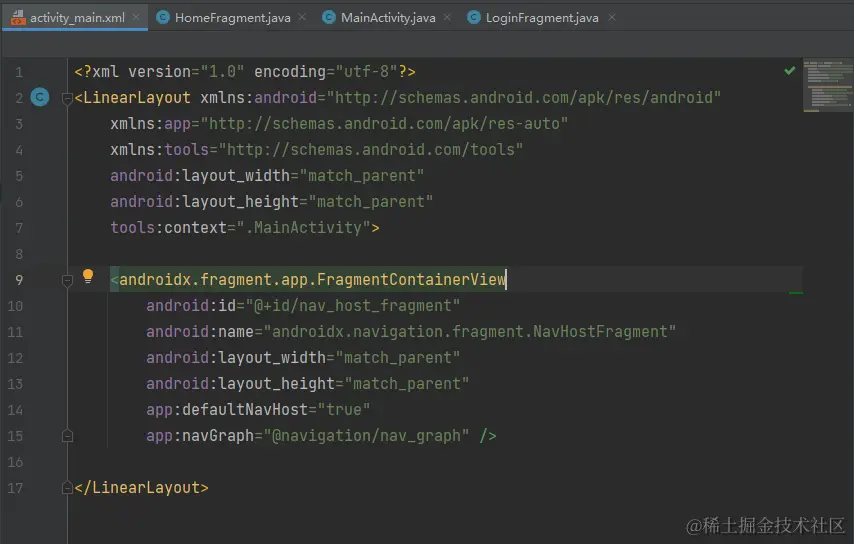Image resolution: width=854 pixels, height=544 pixels.
Task: Click line number 1 in the gutter
Action: click(x=19, y=72)
